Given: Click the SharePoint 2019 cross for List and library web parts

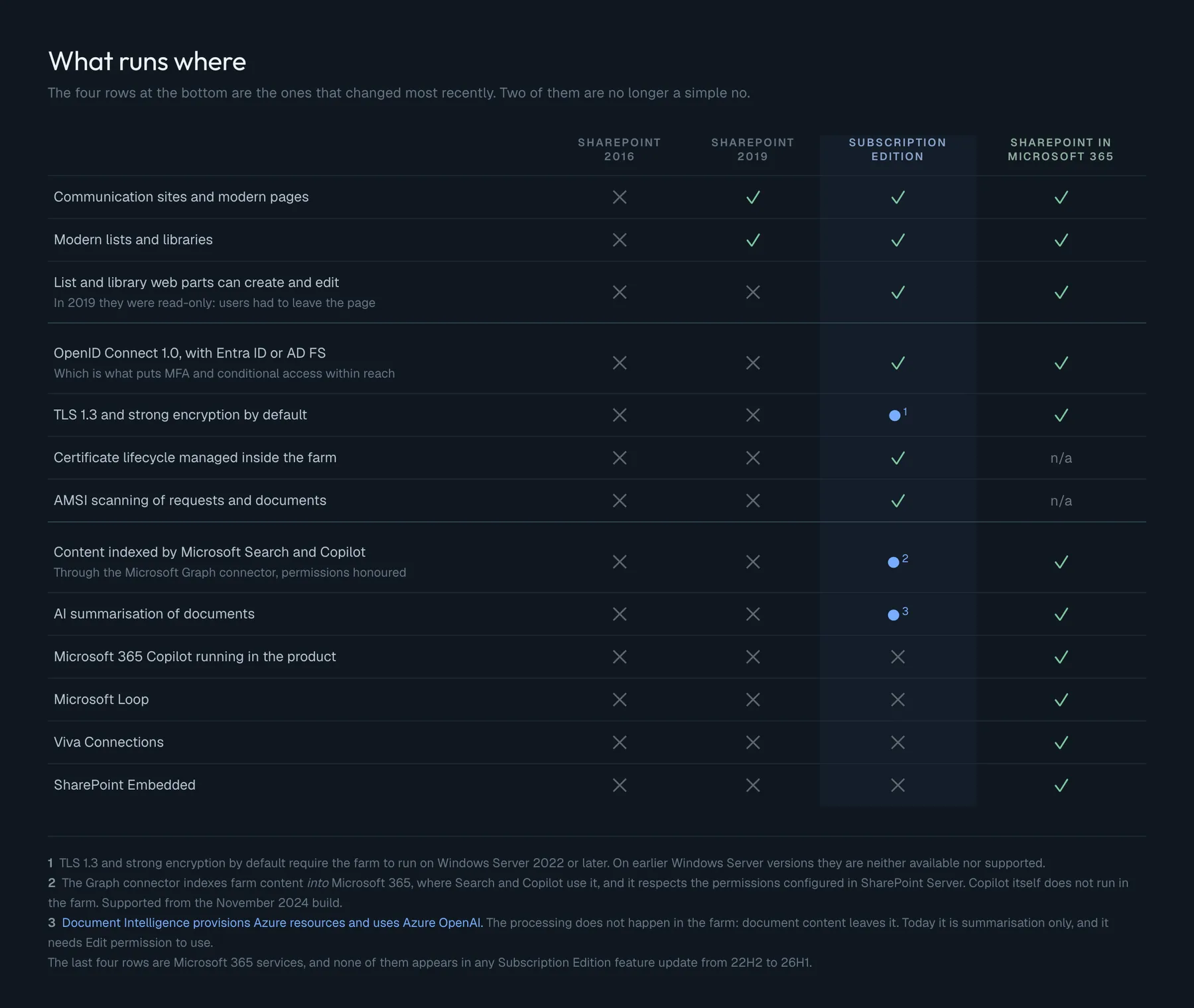Looking at the screenshot, I should pyautogui.click(x=753, y=292).
